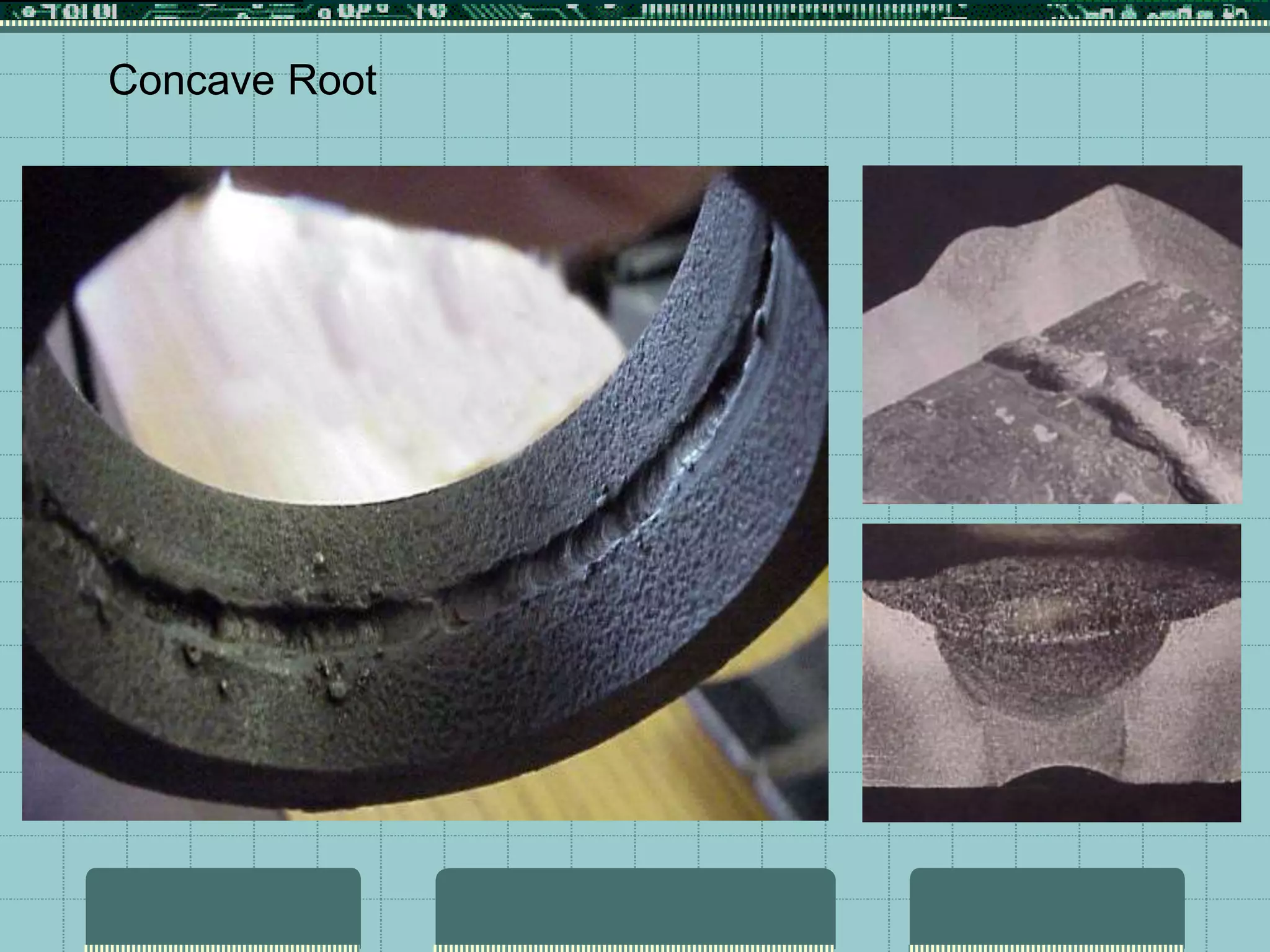This screenshot has width=1270, height=952.
Task: Select the top-right weld surface photo
Action: 1052,335
